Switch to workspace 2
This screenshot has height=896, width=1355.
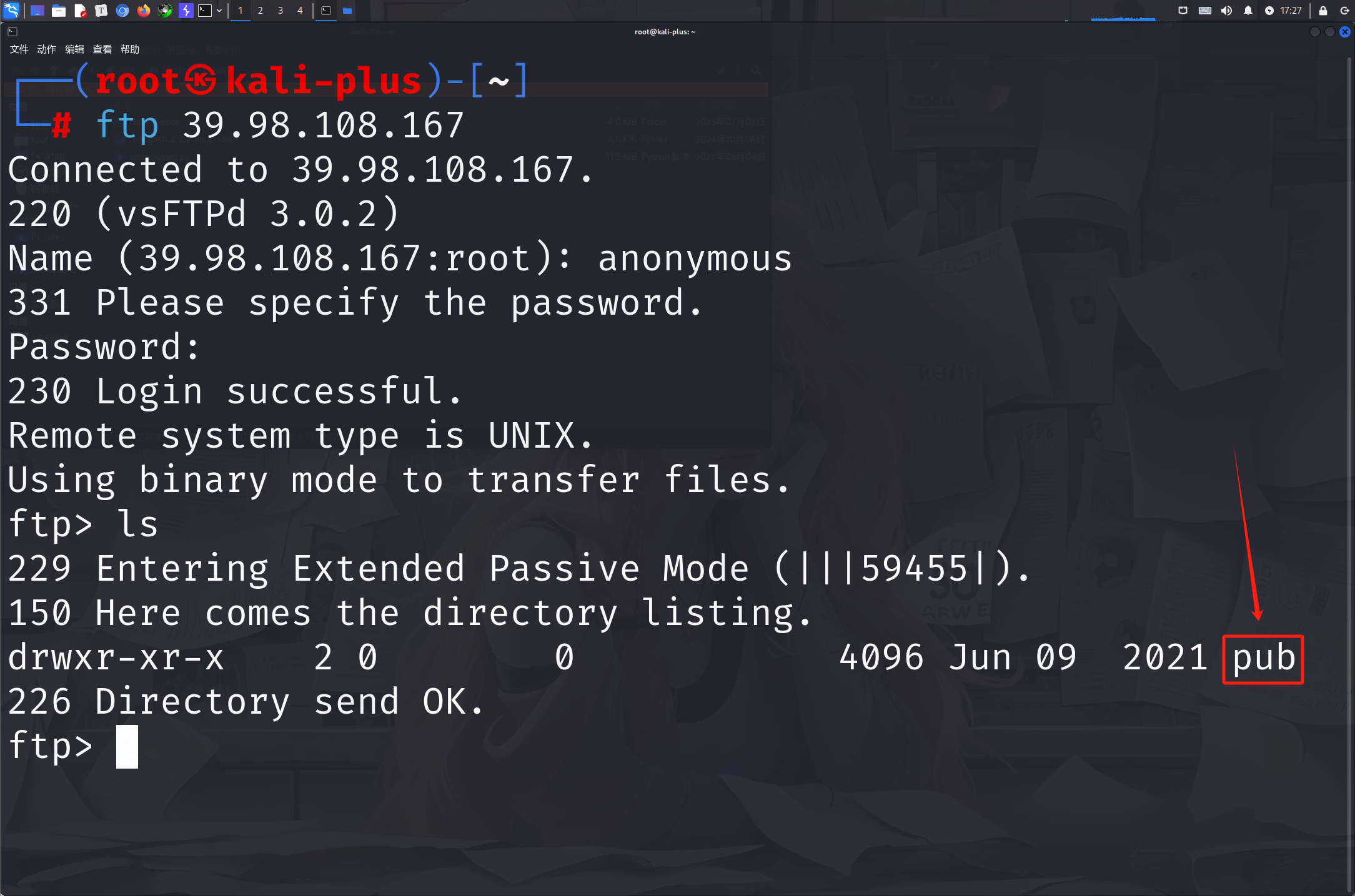click(x=261, y=11)
